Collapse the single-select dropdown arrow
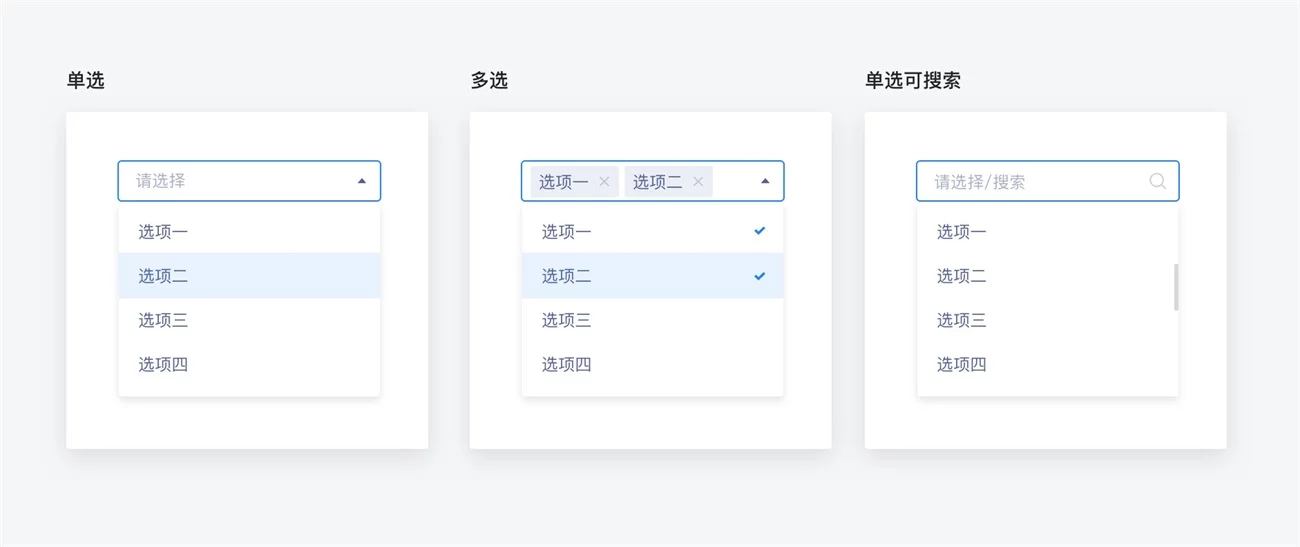This screenshot has width=1300, height=547. click(x=361, y=181)
